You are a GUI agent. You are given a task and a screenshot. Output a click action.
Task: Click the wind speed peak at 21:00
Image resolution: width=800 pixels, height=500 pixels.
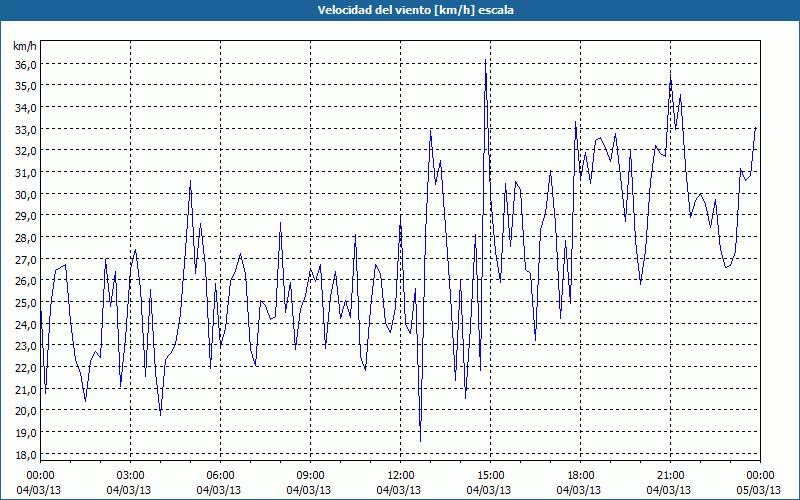click(x=671, y=77)
